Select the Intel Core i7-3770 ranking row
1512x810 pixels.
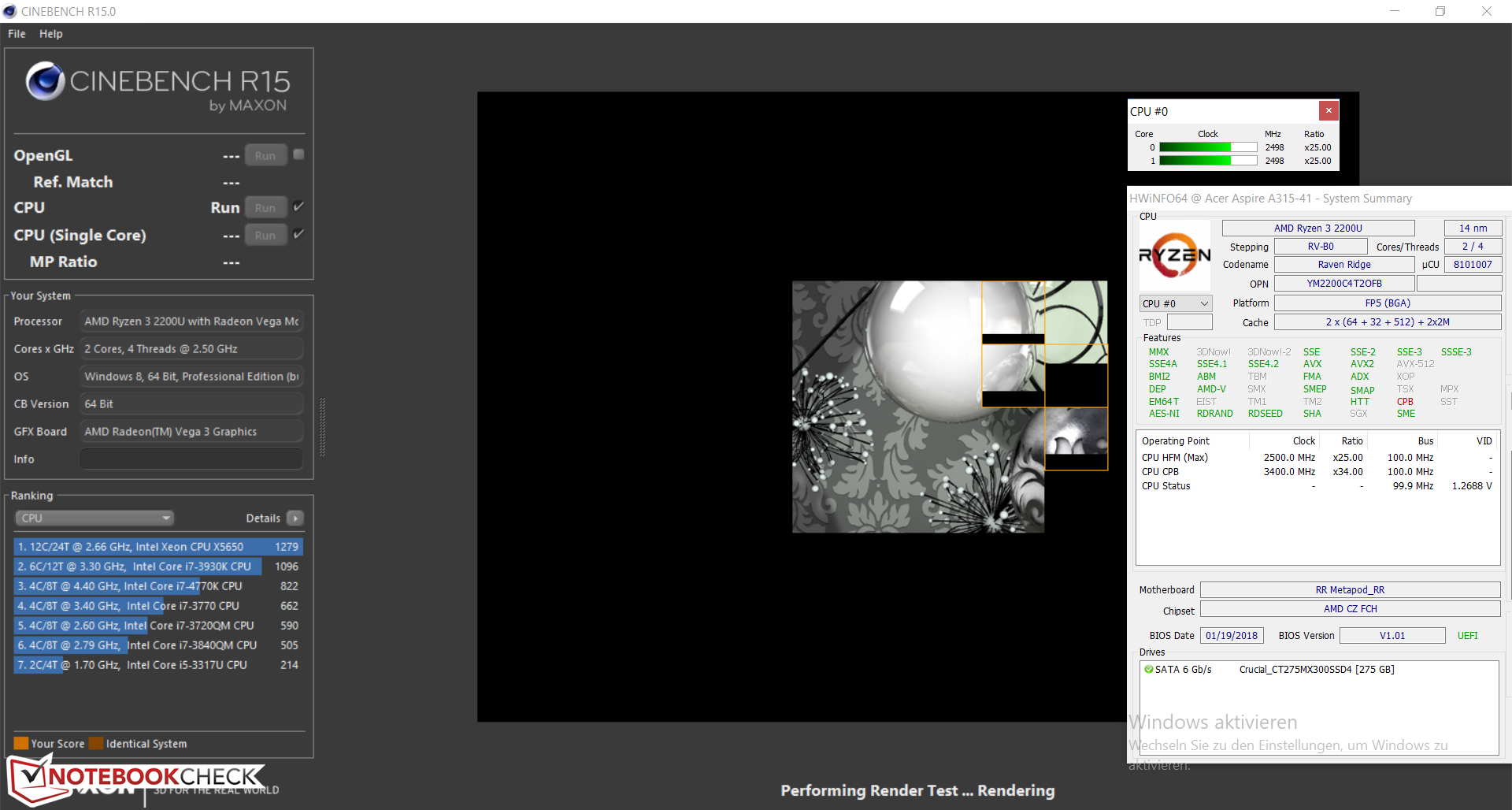point(158,605)
